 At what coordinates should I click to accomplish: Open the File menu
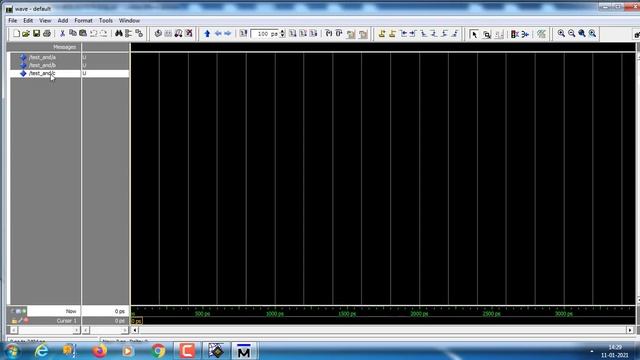tap(13, 20)
